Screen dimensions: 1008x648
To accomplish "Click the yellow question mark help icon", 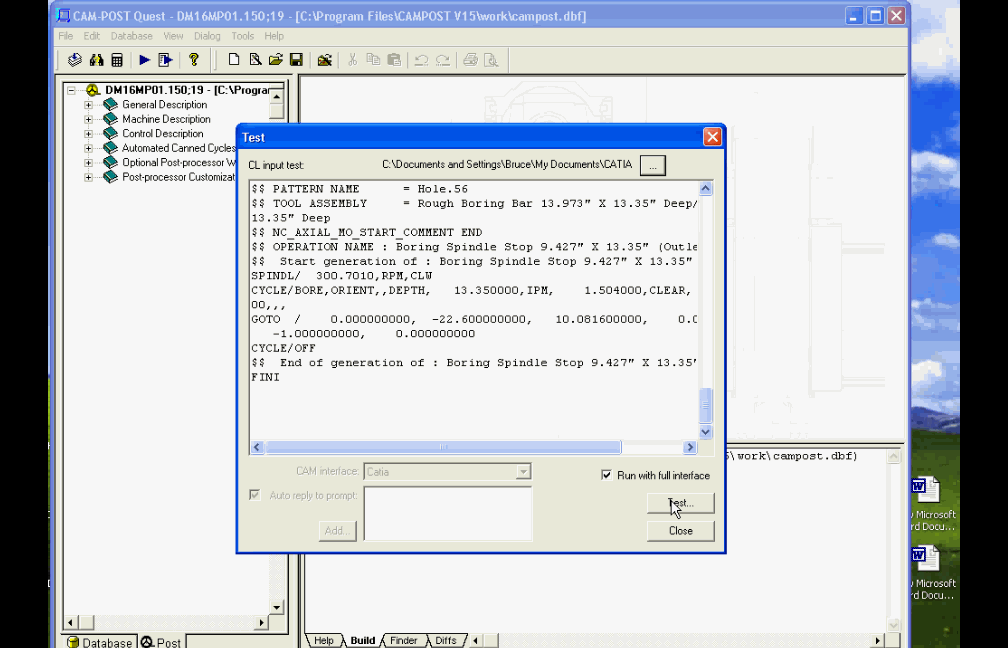I will (194, 60).
